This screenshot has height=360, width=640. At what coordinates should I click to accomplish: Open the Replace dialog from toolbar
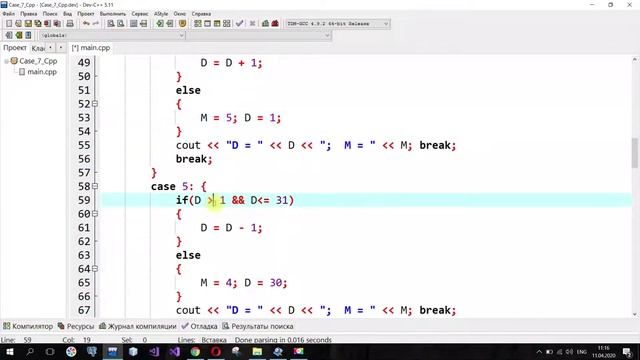click(120, 24)
